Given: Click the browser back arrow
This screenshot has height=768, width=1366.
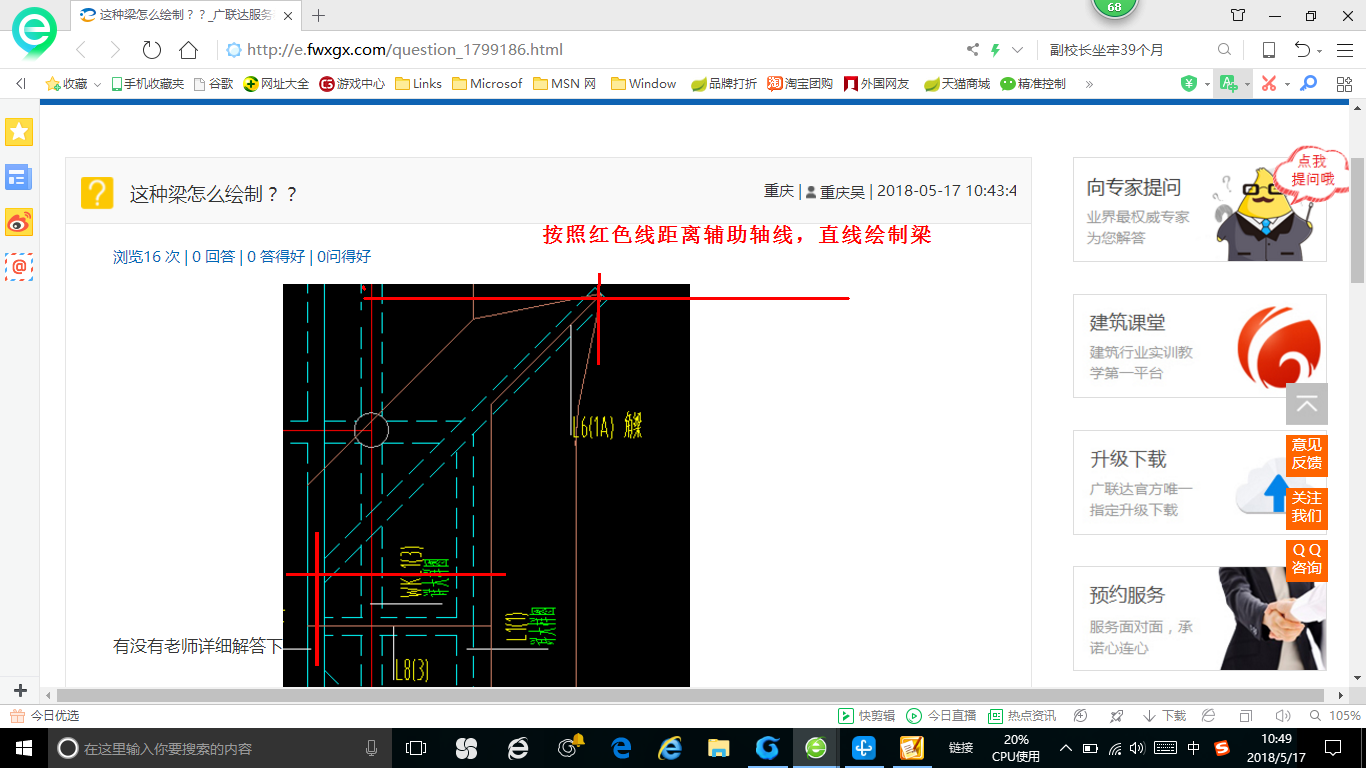Looking at the screenshot, I should click(81, 50).
